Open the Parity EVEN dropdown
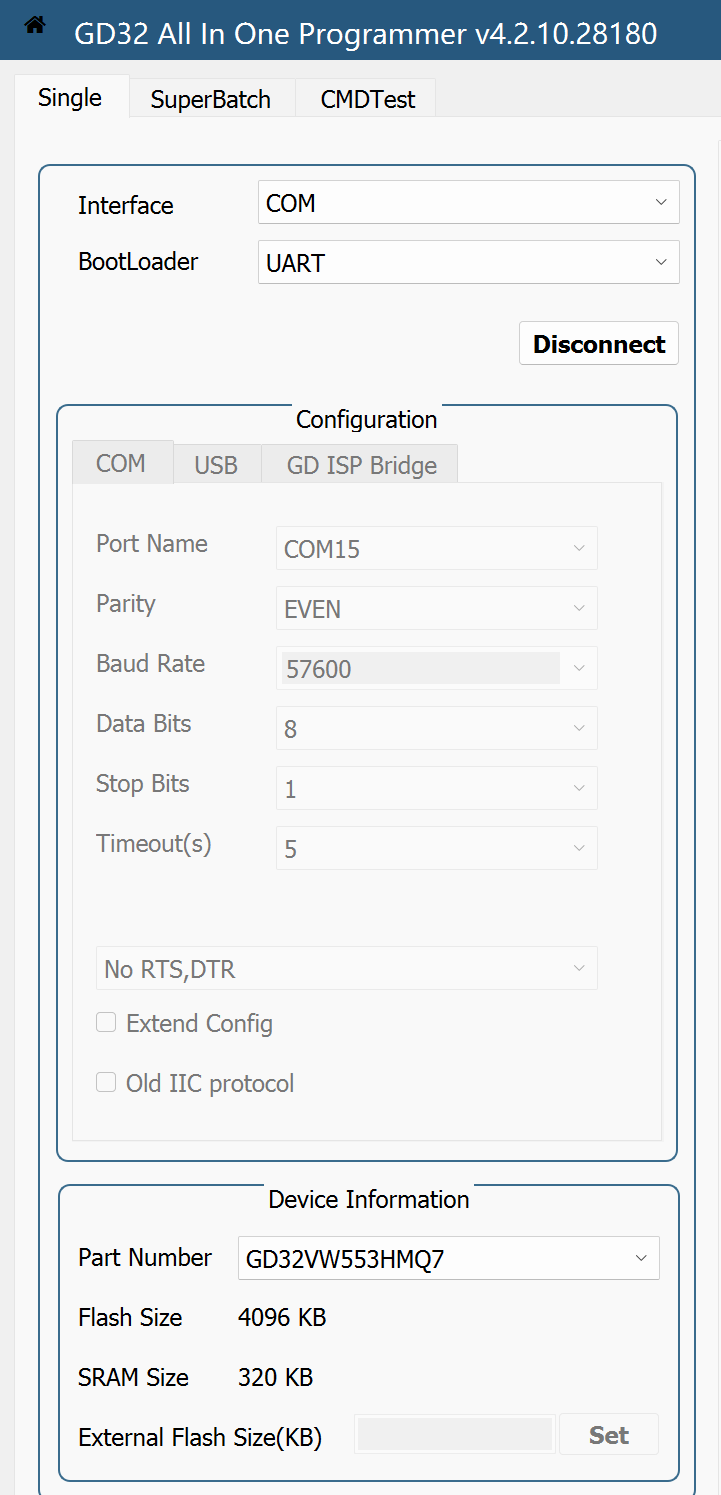 coord(437,608)
